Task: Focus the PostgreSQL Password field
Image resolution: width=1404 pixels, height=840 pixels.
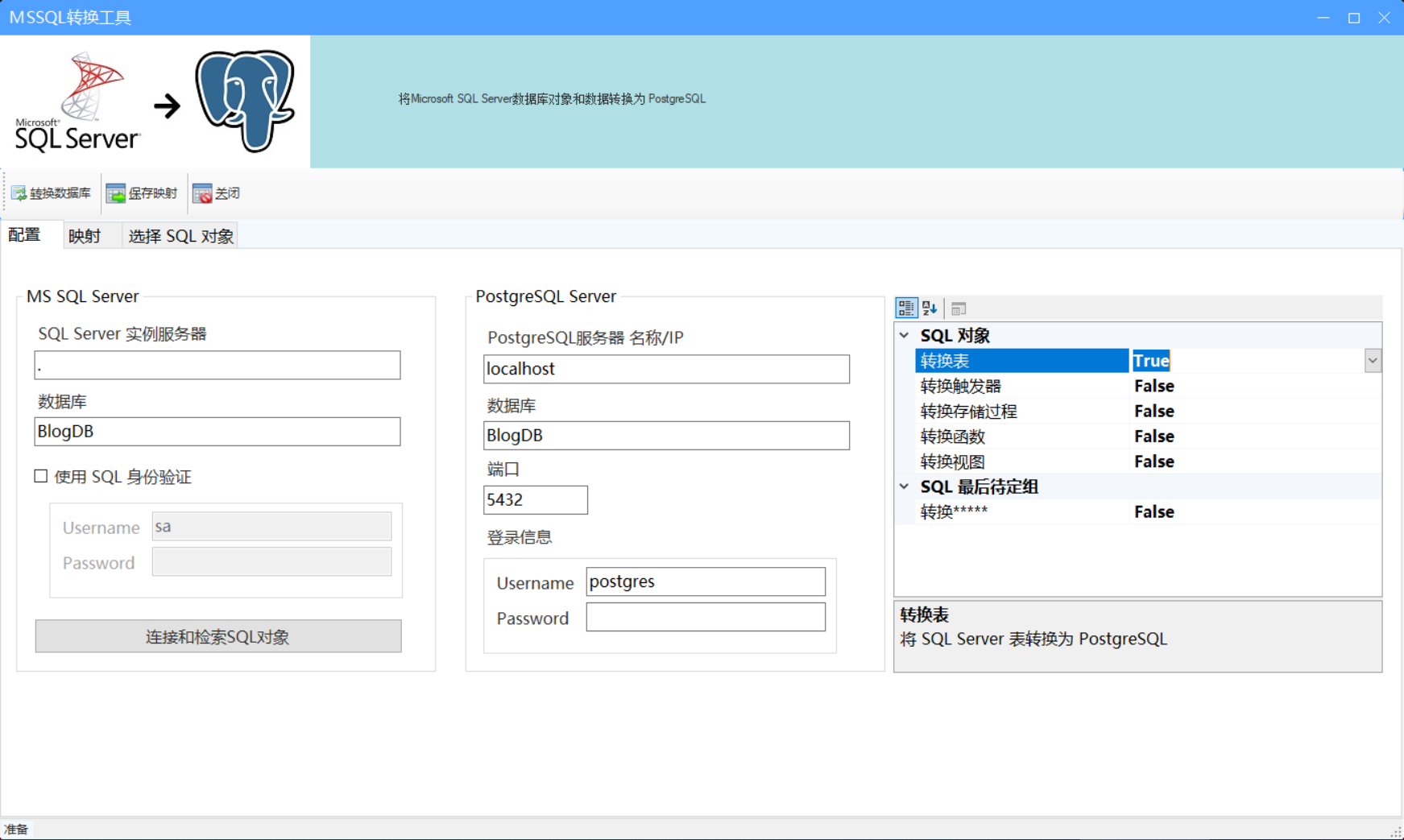Action: [706, 618]
